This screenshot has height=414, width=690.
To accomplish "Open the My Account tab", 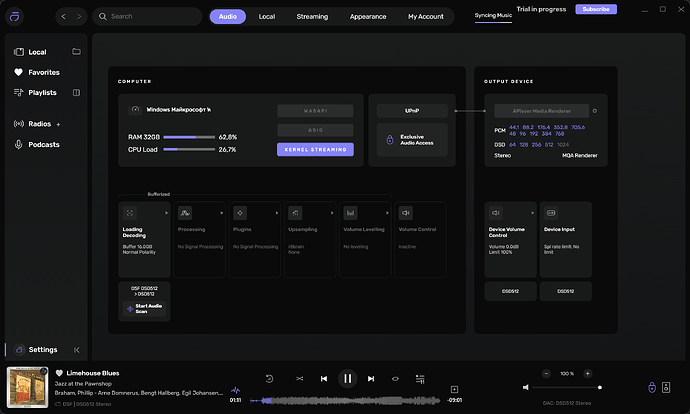I will [426, 17].
